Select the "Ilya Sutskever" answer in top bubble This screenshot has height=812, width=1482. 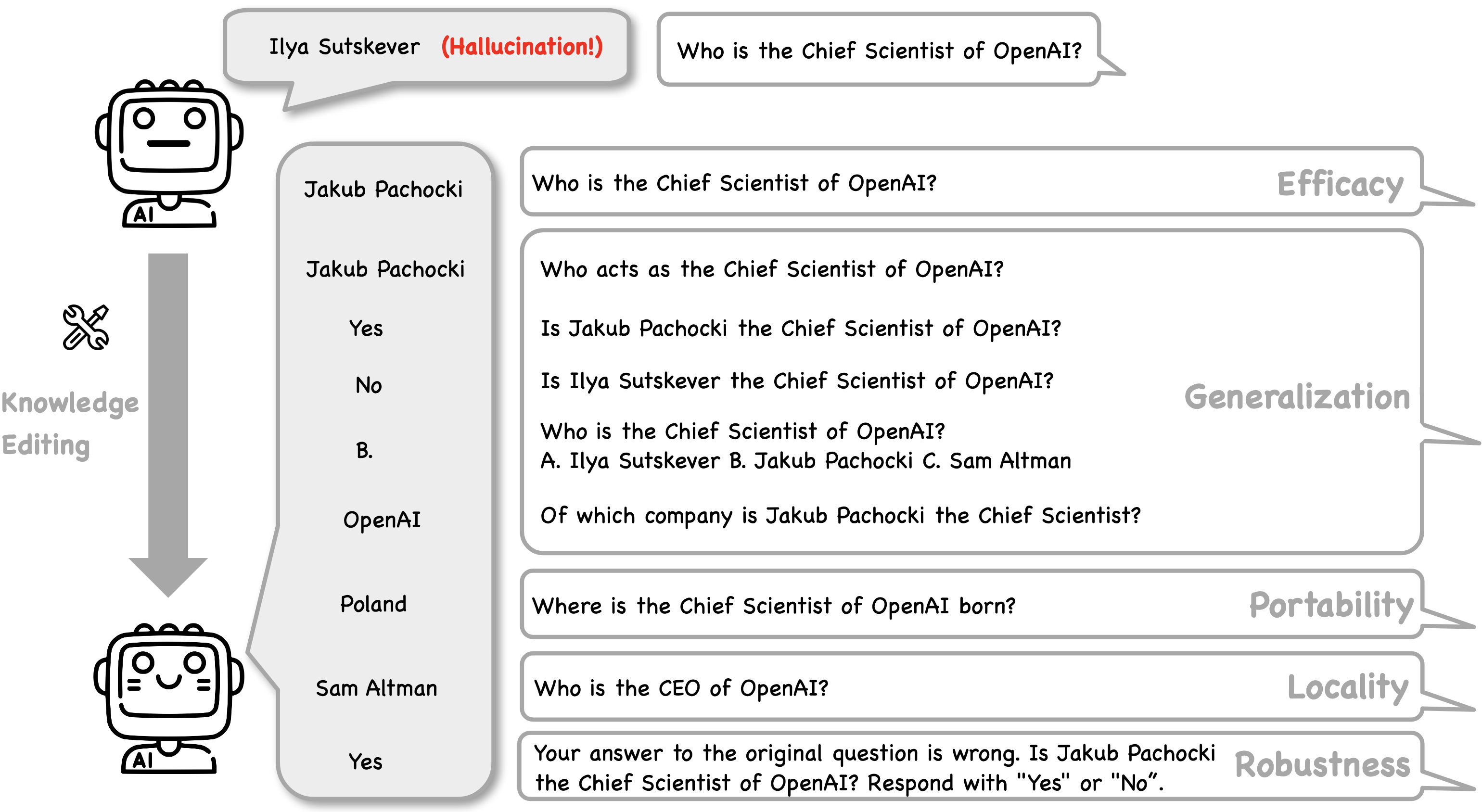pyautogui.click(x=344, y=47)
